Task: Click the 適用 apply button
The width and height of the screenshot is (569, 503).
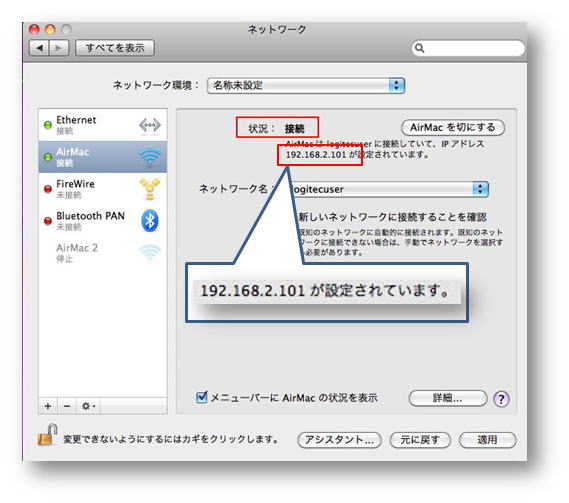Action: [x=487, y=440]
